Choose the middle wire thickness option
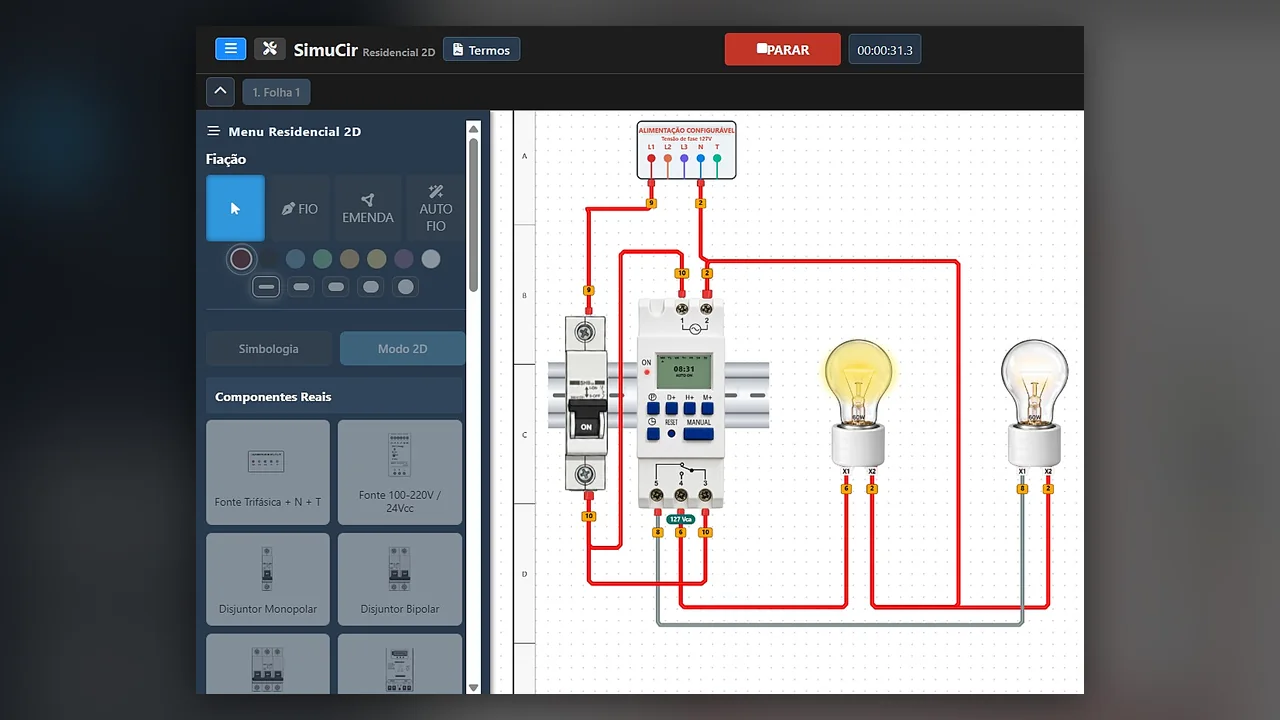1280x720 pixels. (x=337, y=287)
